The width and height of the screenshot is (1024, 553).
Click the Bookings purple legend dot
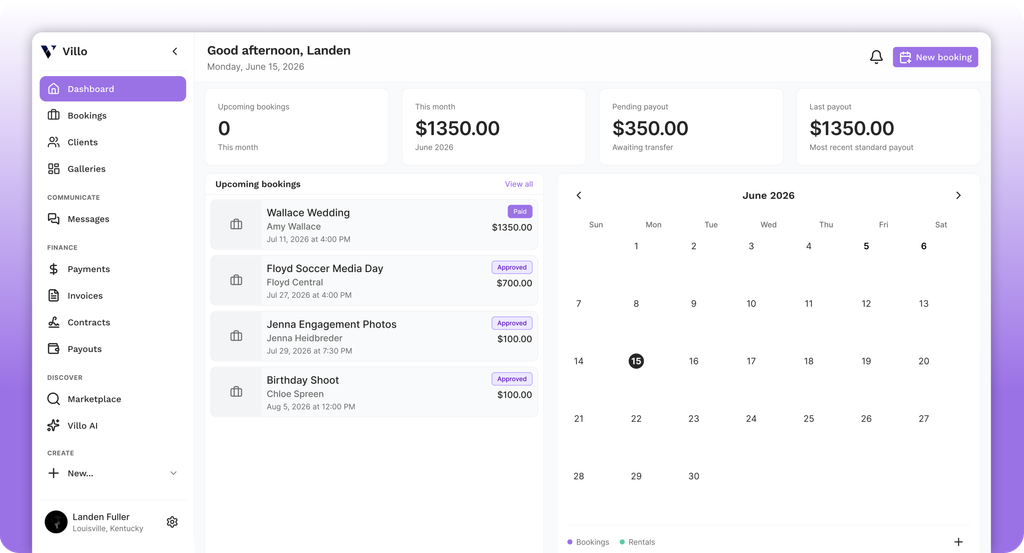pyautogui.click(x=570, y=542)
